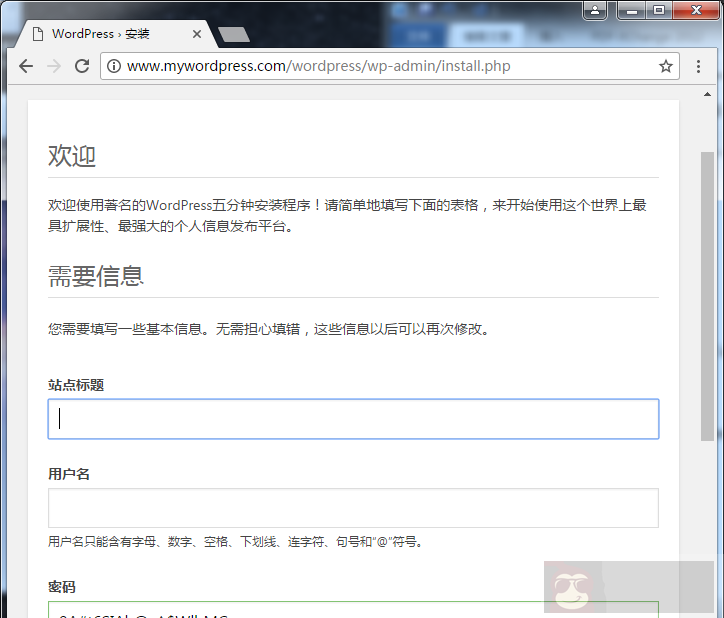Close the Chrome window
Image resolution: width=724 pixels, height=618 pixels.
[696, 10]
